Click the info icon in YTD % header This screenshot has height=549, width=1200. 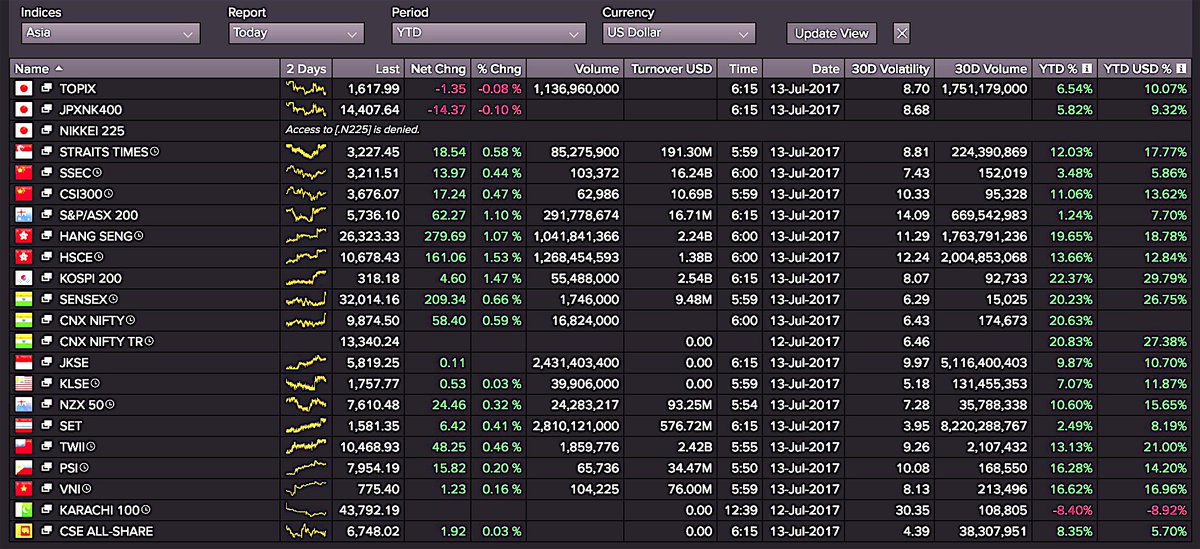(x=1086, y=69)
